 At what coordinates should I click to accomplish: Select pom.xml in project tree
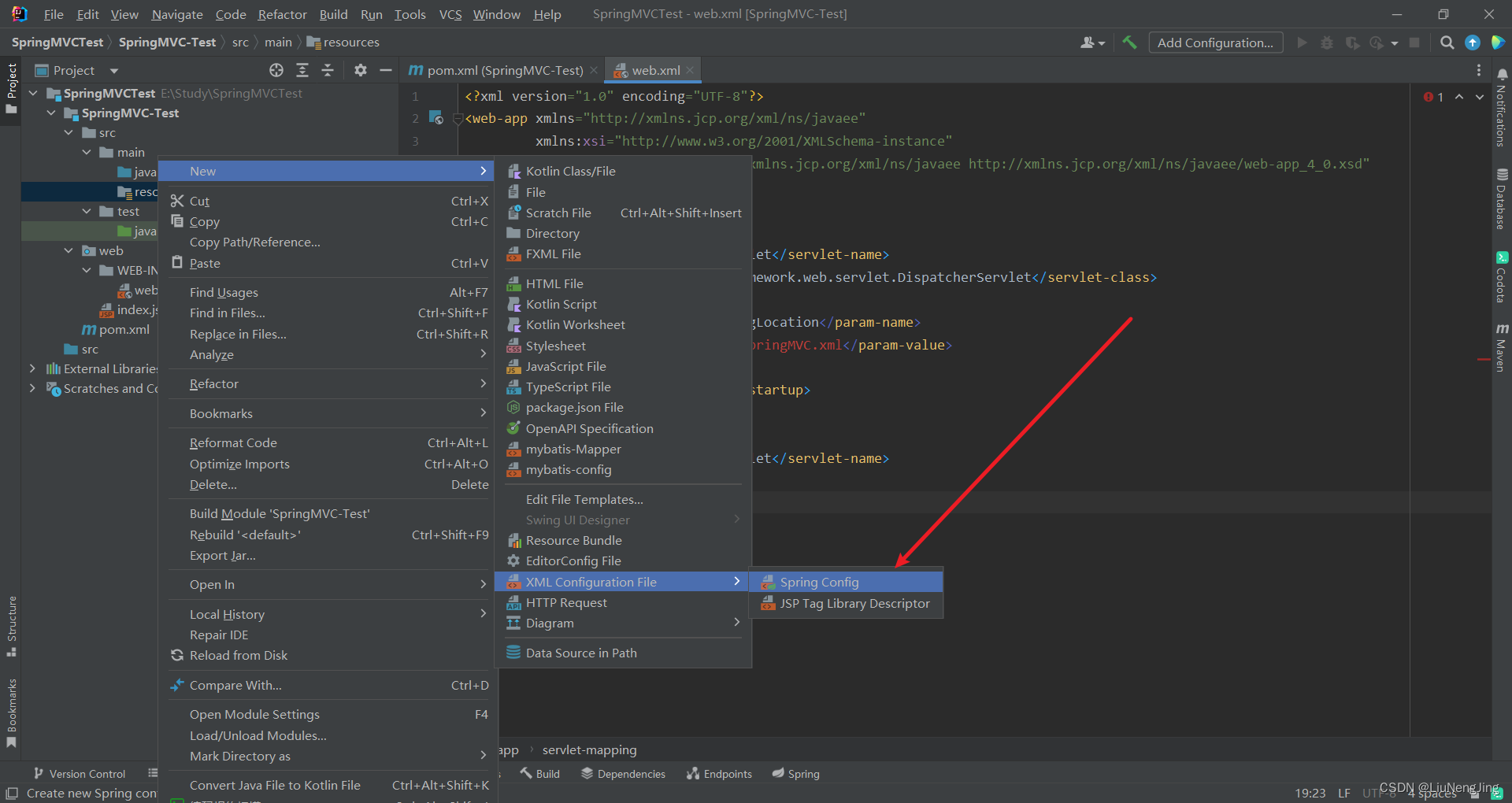point(116,330)
